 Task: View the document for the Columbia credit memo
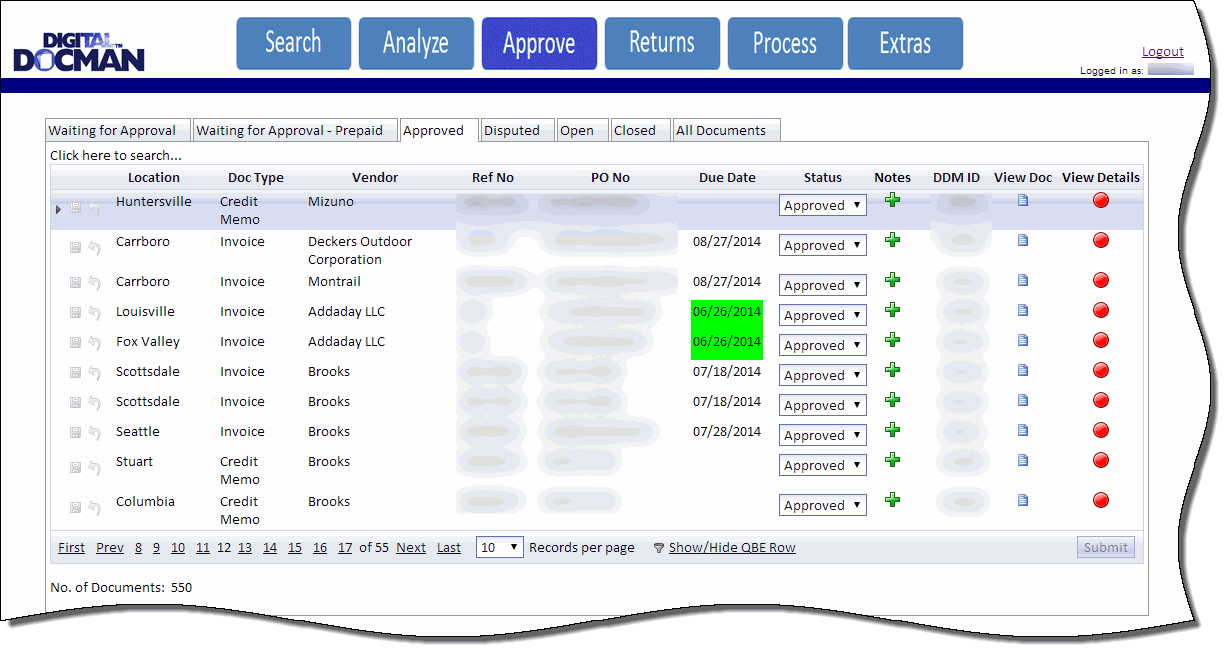[x=1023, y=500]
